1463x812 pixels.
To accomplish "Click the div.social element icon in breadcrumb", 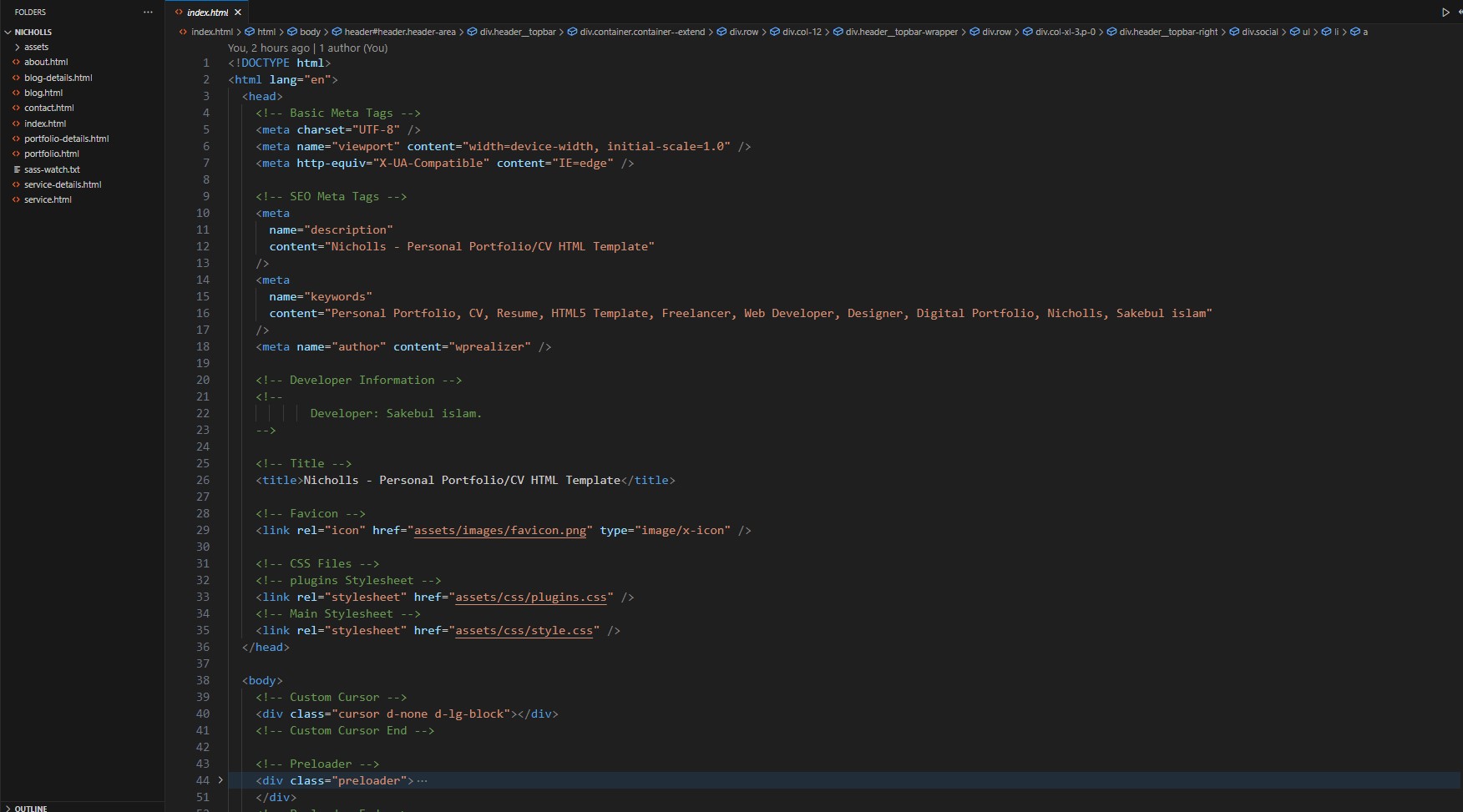I will coord(1233,33).
